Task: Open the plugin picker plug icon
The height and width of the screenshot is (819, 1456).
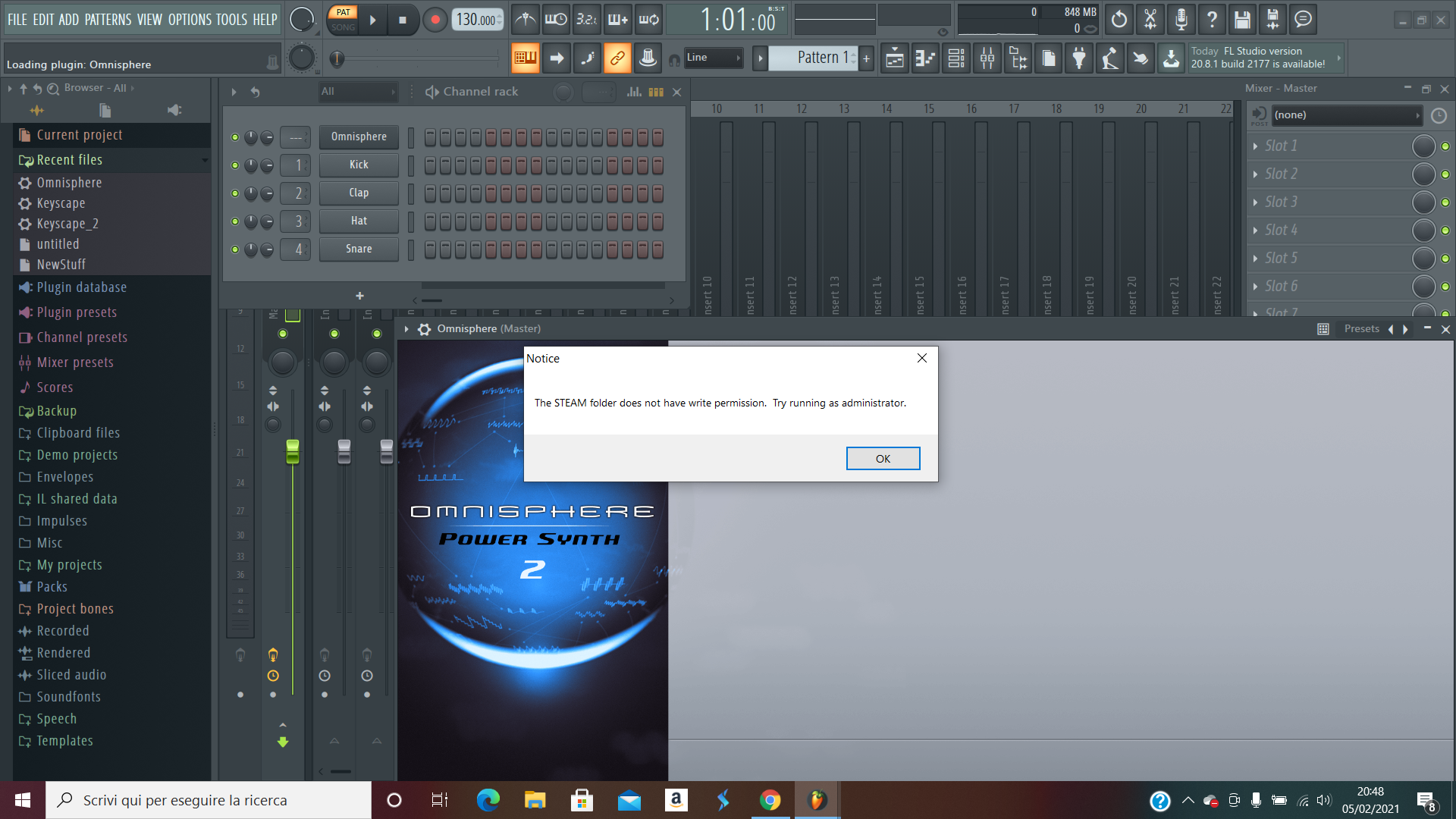Action: (x=1079, y=58)
